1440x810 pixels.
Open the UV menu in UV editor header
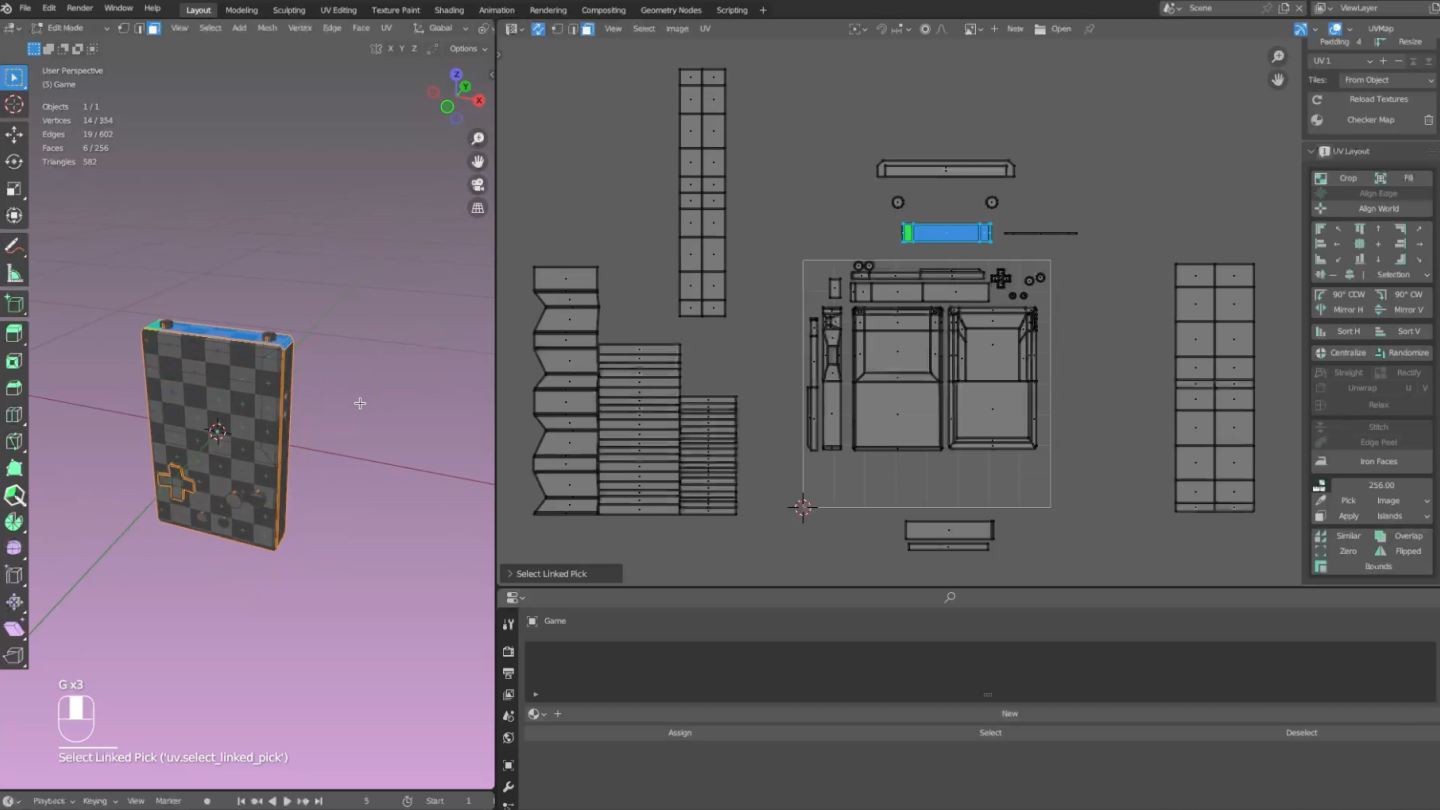pos(705,29)
